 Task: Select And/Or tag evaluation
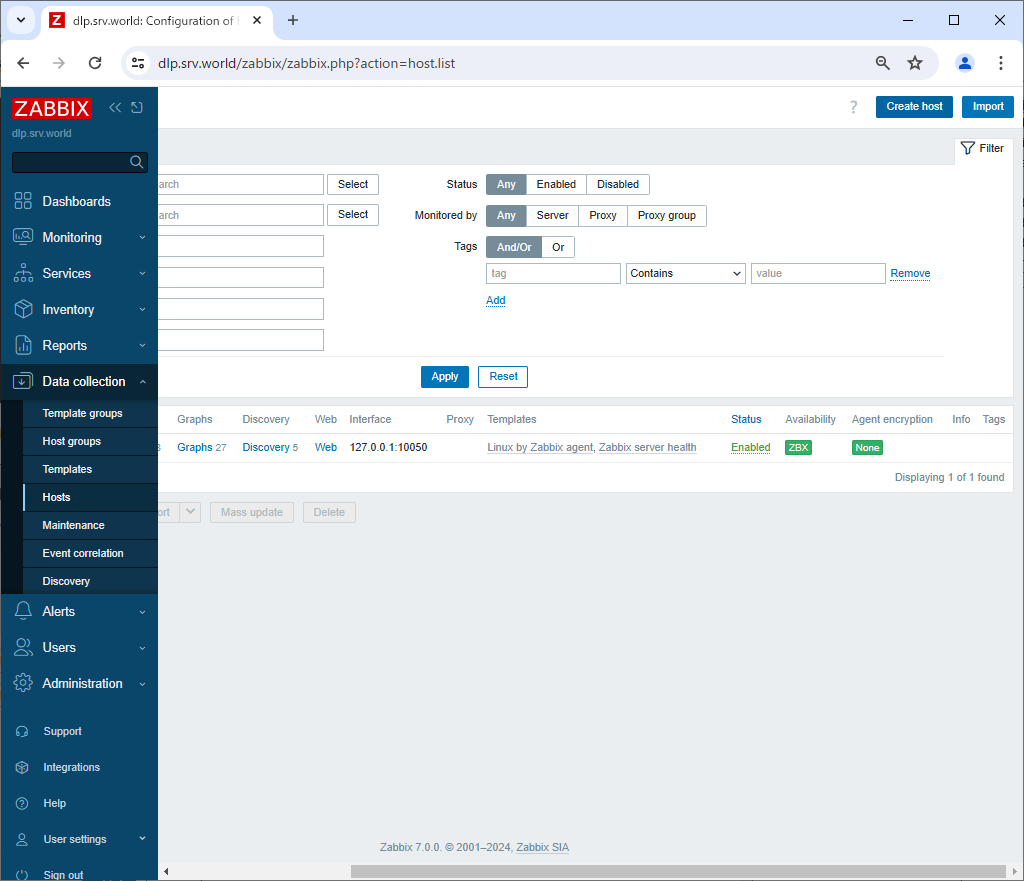pyautogui.click(x=514, y=247)
